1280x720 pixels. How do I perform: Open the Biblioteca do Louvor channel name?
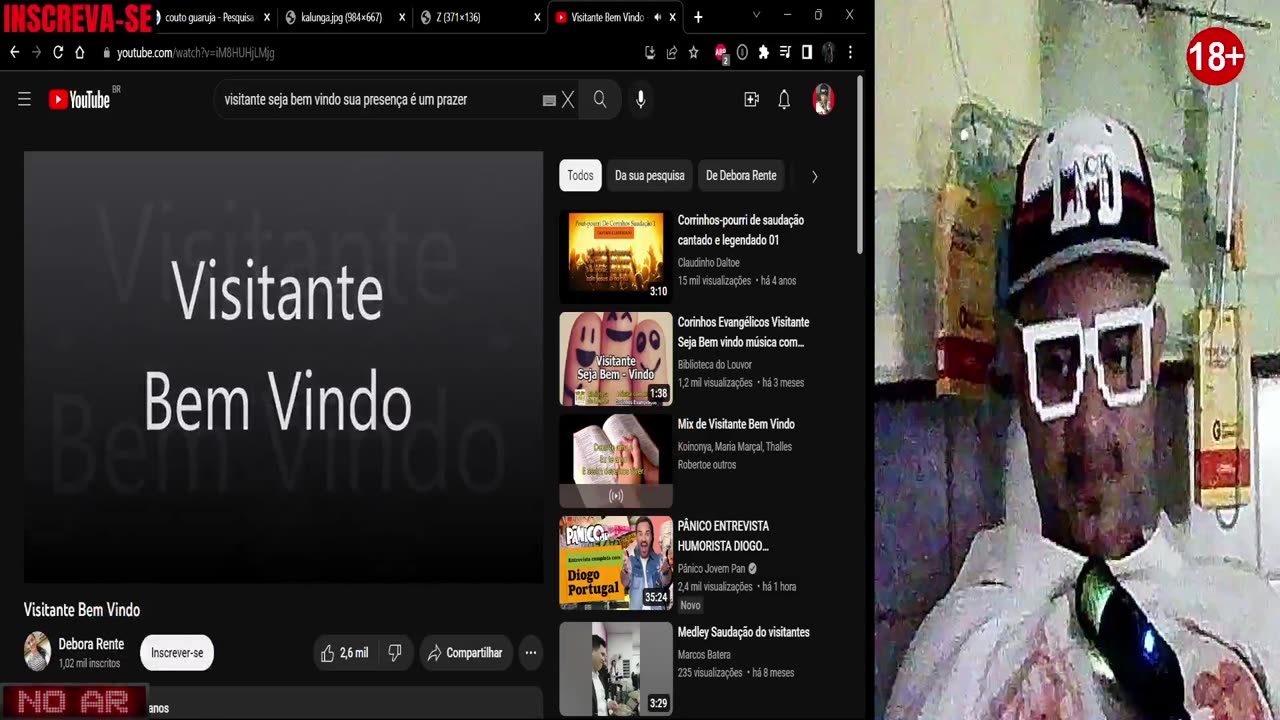click(714, 364)
